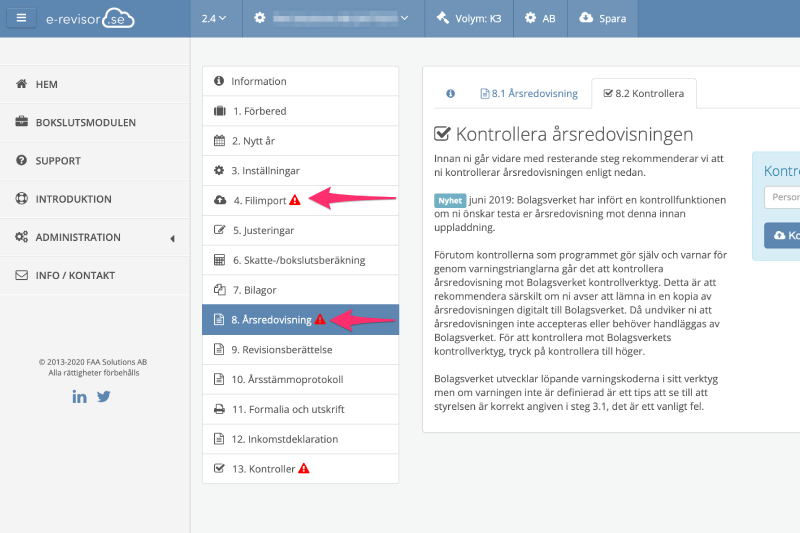The image size is (800, 533).
Task: Click the AB company type button
Action: click(x=540, y=18)
